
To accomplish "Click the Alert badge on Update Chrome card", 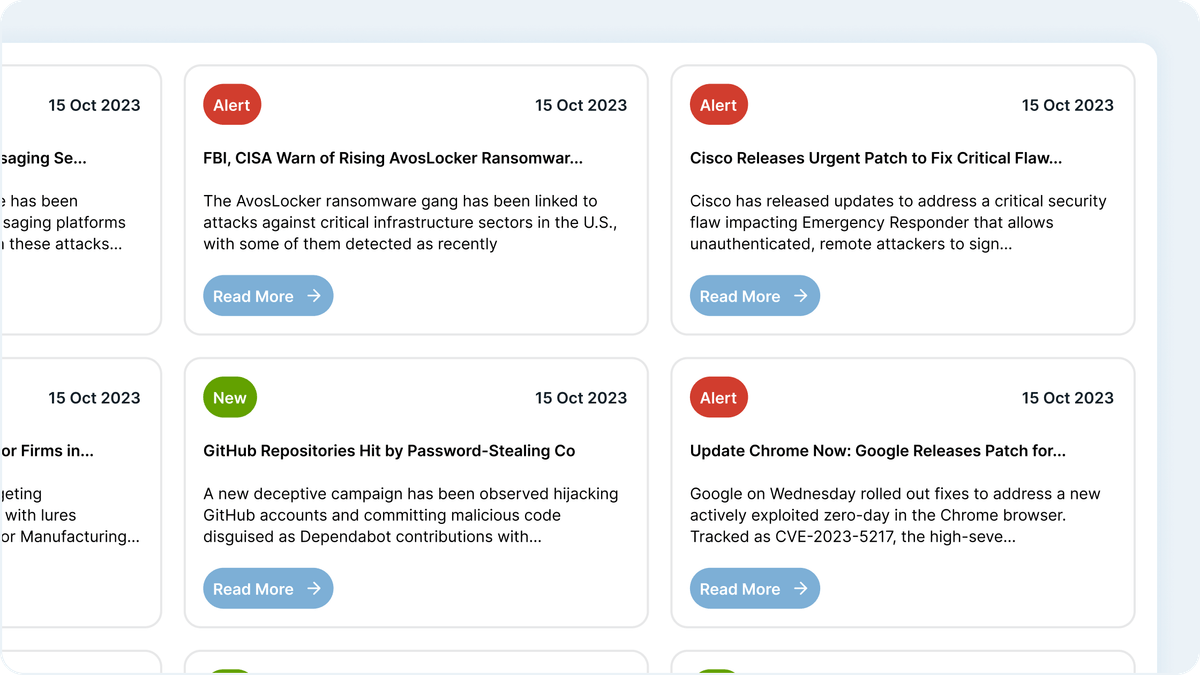I will (x=718, y=398).
